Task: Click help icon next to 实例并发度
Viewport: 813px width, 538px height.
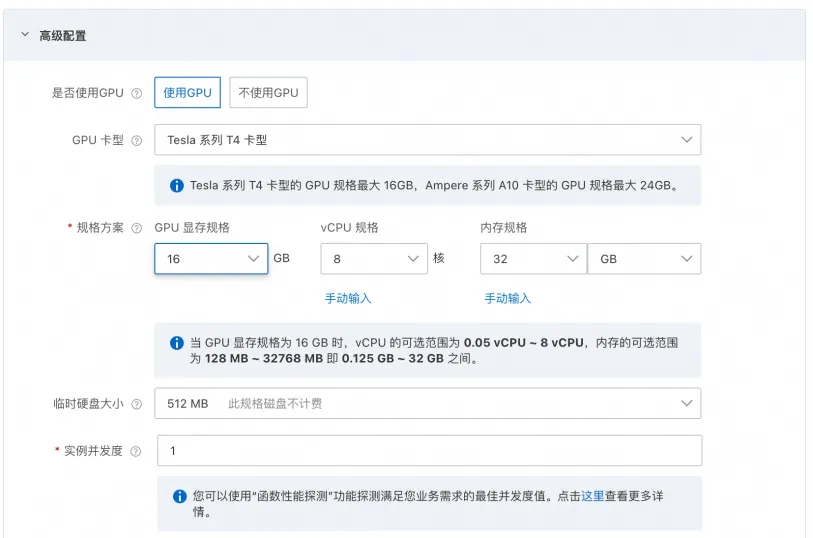Action: tap(137, 451)
